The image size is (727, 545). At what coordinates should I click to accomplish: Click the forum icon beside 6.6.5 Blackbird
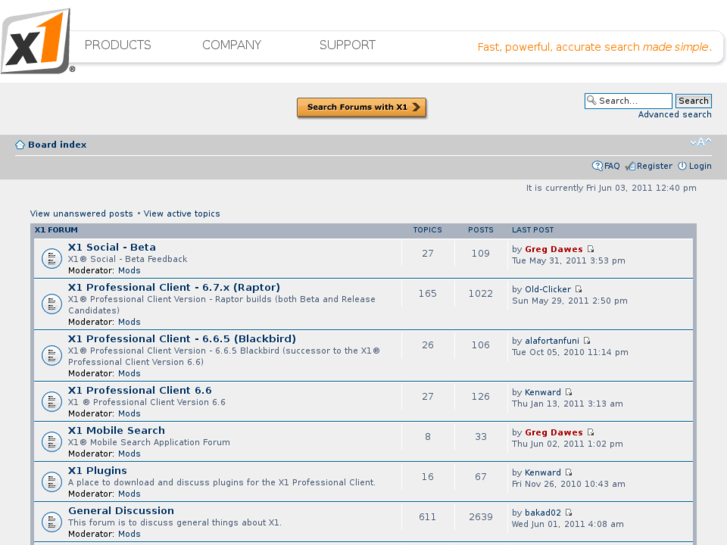click(51, 356)
